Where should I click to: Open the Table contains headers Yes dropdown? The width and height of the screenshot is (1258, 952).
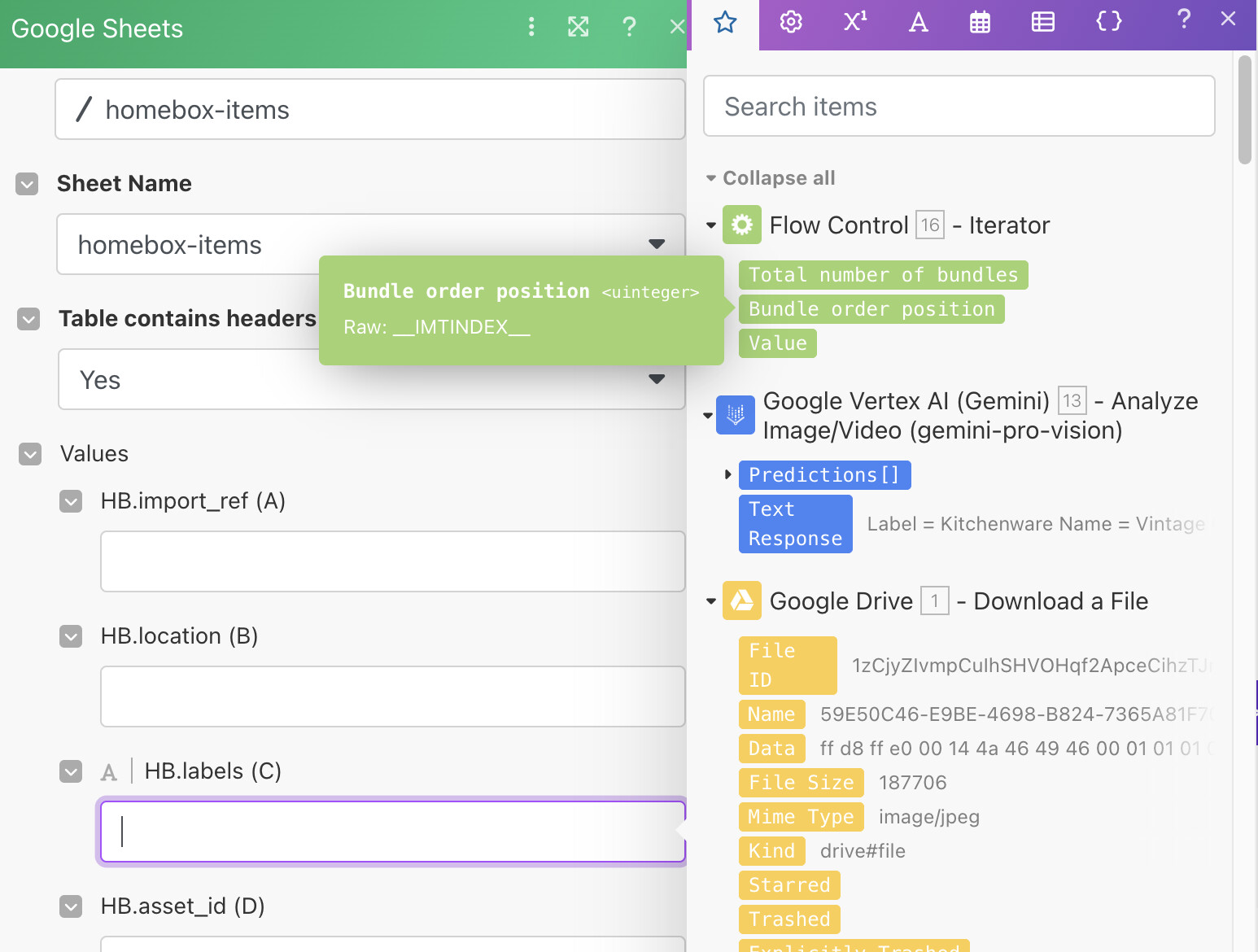point(371,379)
